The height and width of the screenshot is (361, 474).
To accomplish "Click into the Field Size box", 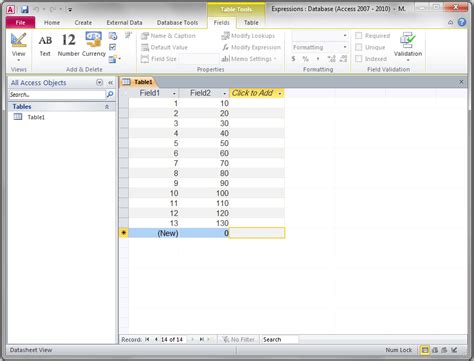I will [x=199, y=59].
